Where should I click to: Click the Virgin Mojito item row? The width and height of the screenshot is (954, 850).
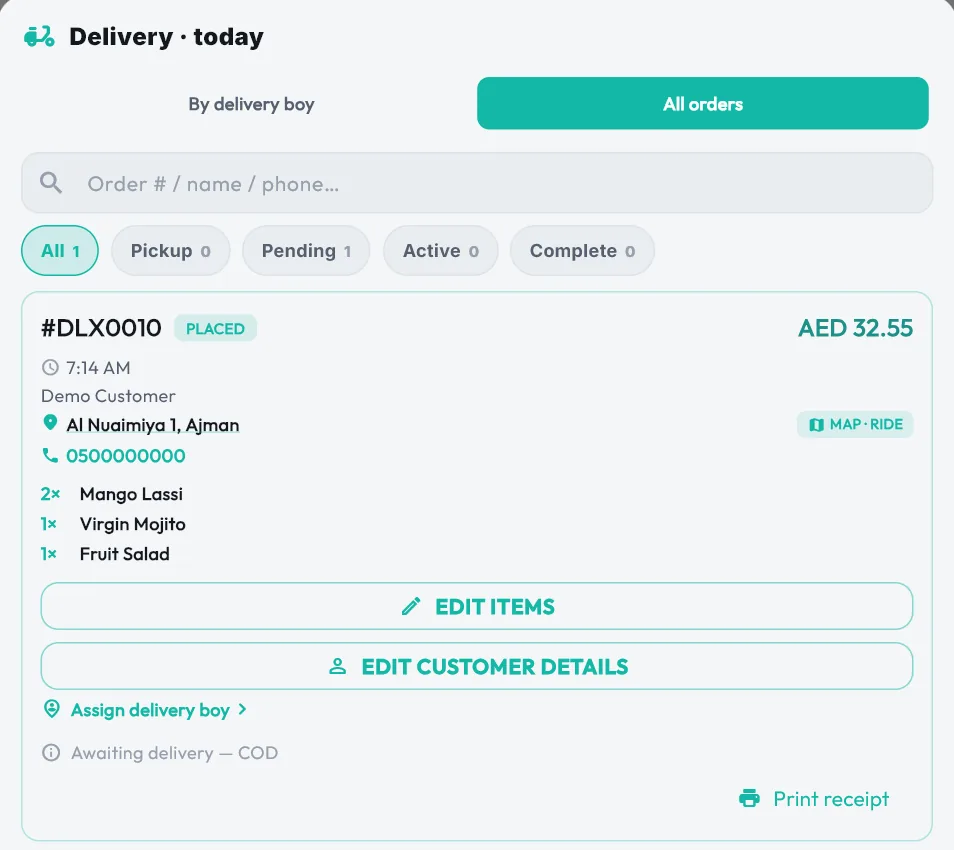pyautogui.click(x=133, y=524)
